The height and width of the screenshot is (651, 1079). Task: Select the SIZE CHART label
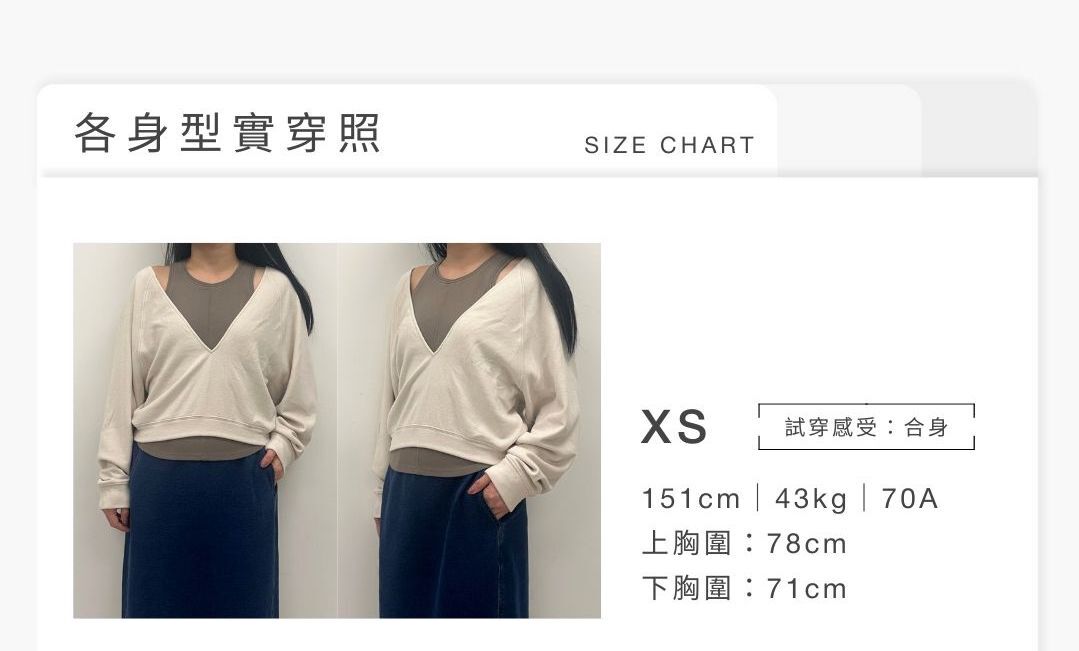(670, 145)
